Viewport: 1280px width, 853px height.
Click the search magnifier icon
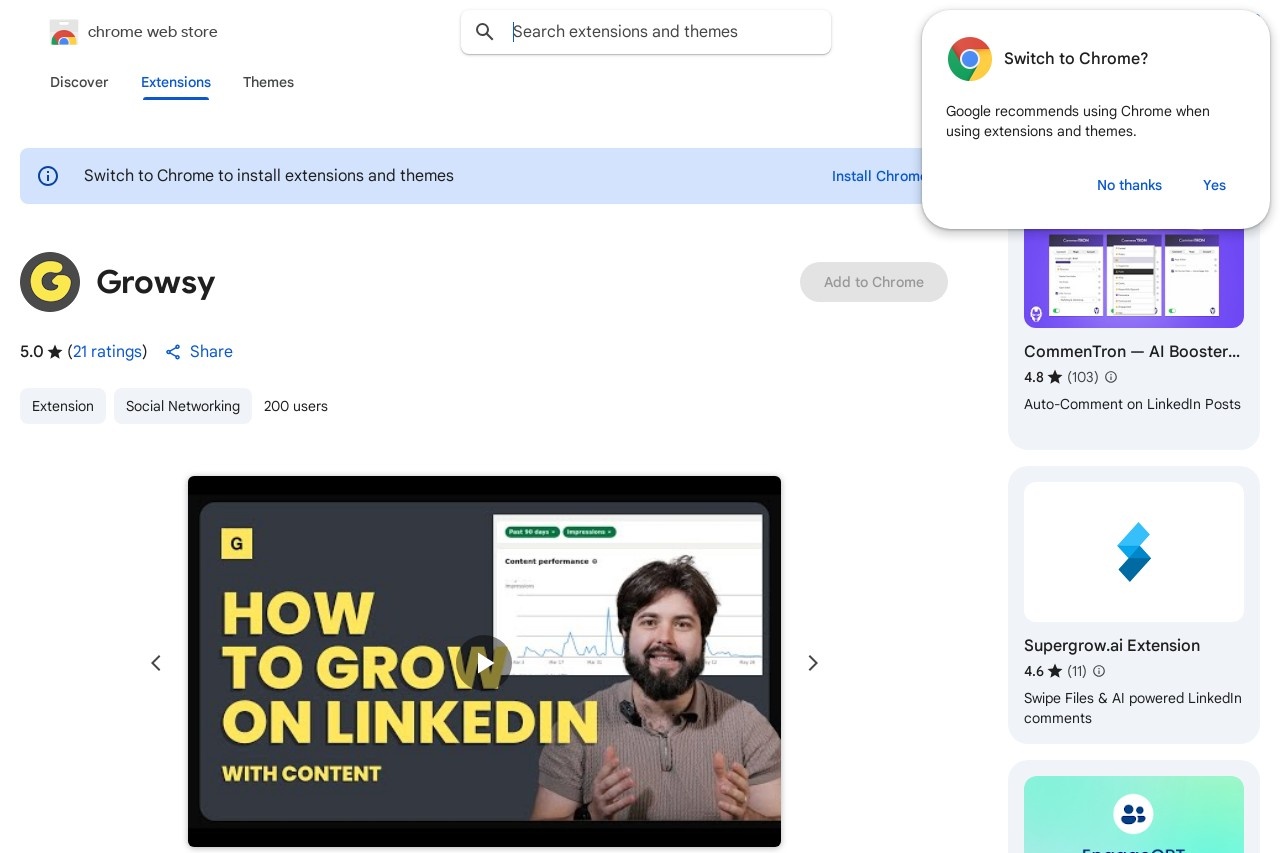pos(485,32)
